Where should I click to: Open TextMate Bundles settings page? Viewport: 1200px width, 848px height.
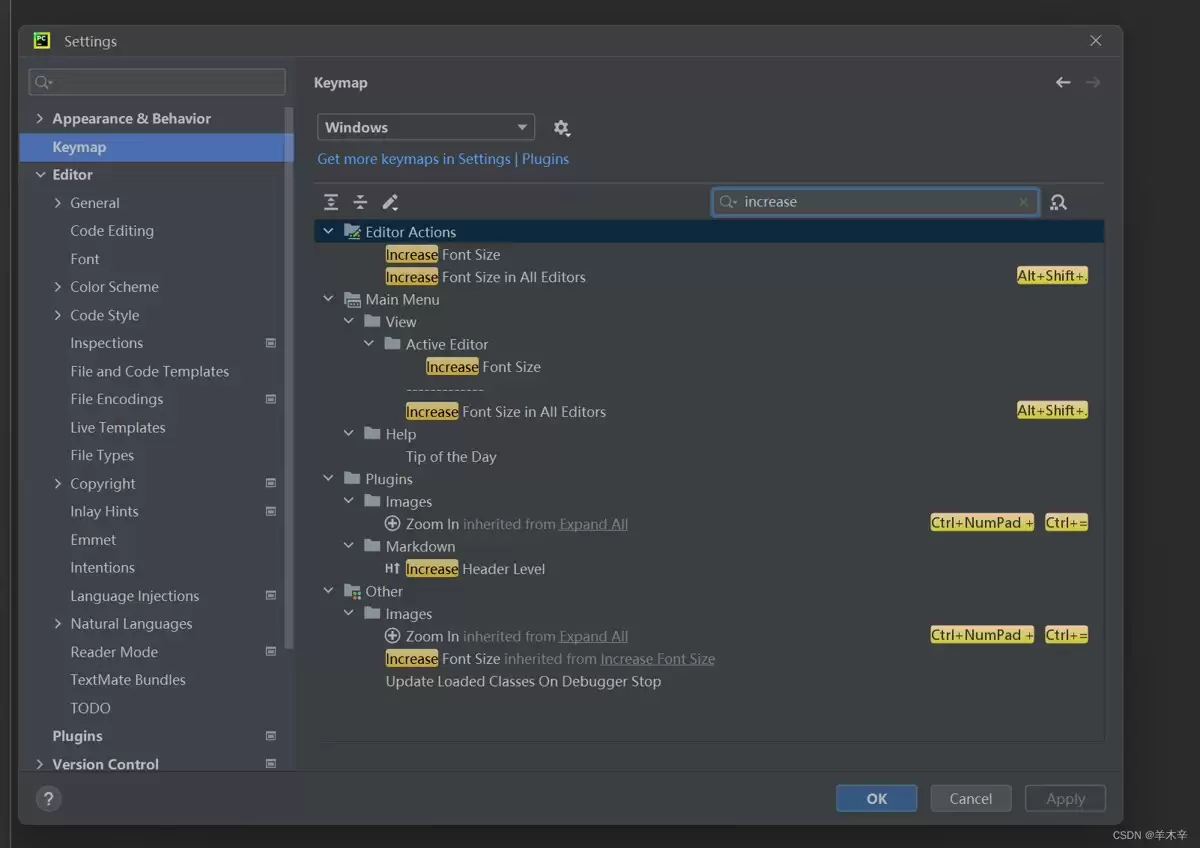click(x=128, y=680)
